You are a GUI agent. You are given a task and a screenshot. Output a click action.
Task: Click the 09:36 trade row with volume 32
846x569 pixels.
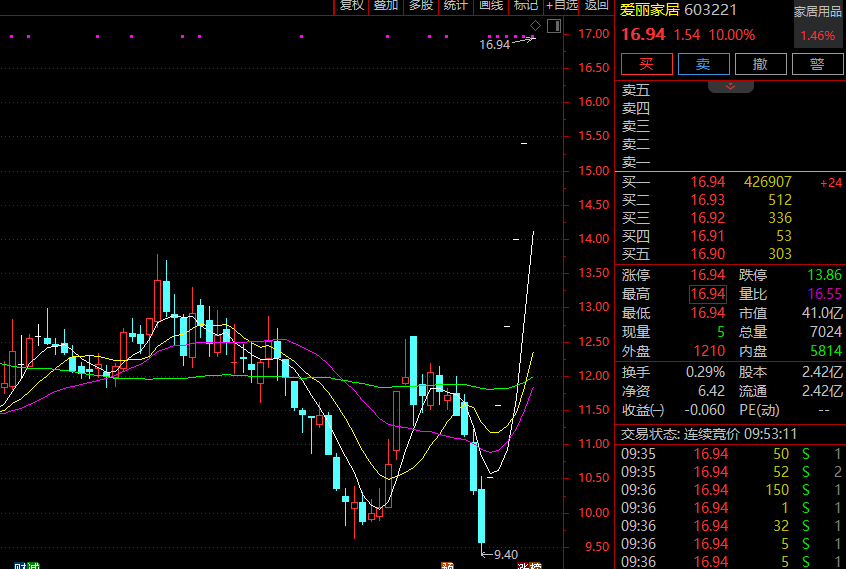(731, 526)
